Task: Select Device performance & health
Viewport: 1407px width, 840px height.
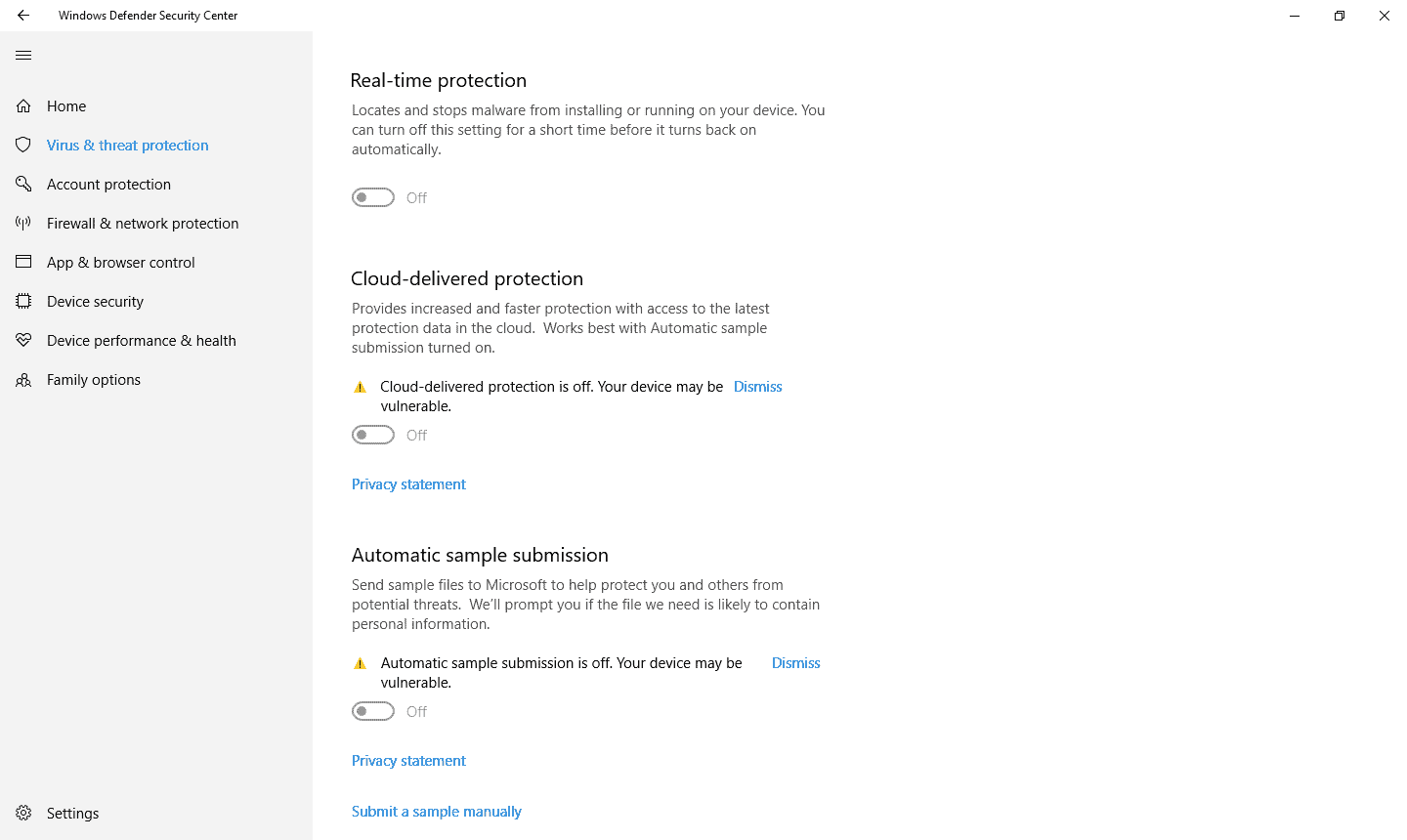Action: [x=142, y=341]
